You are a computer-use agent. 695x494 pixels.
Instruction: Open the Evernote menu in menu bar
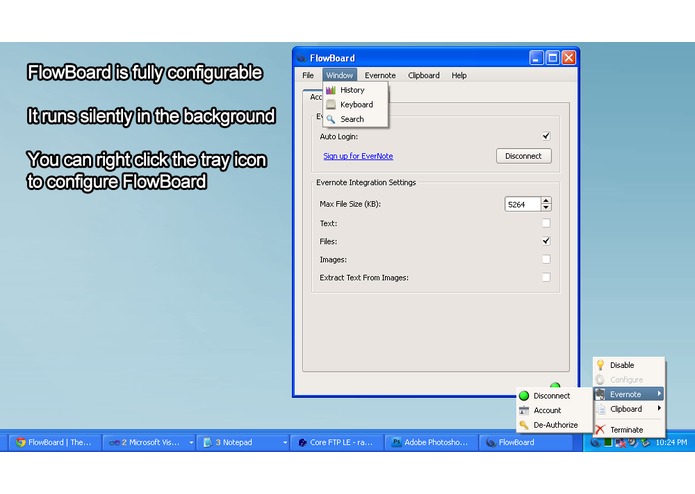380,75
